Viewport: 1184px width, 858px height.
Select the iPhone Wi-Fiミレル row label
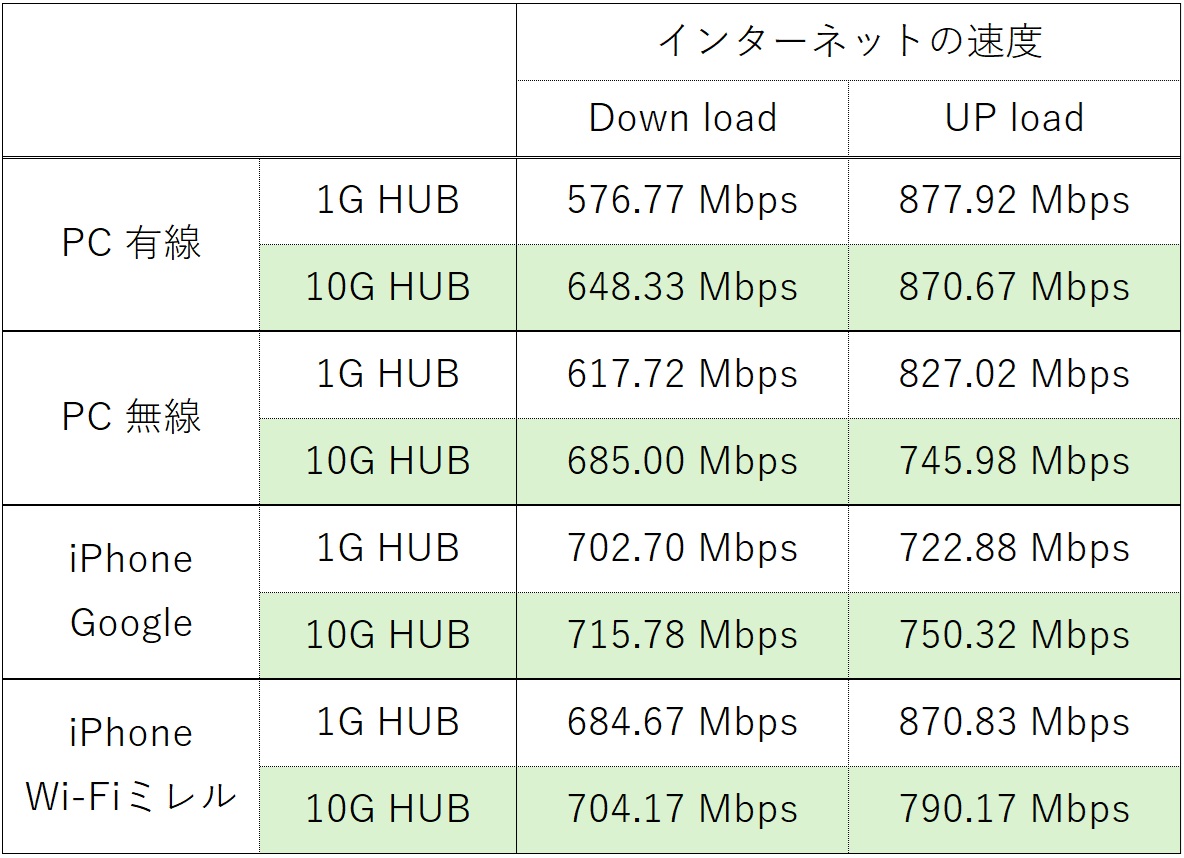[131, 765]
